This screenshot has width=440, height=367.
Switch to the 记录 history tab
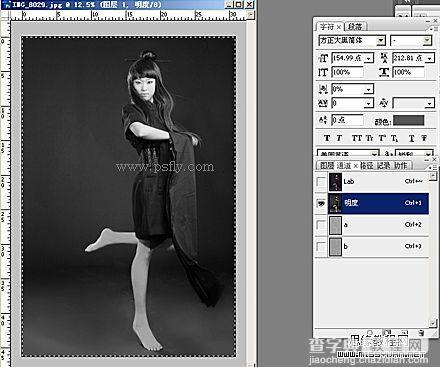click(383, 165)
